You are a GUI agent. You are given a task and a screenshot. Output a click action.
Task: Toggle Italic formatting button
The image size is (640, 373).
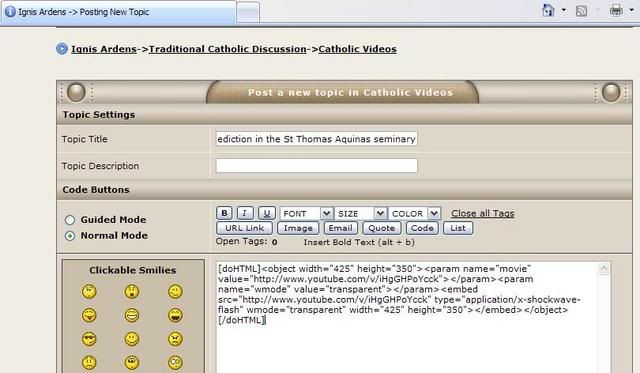coord(245,213)
